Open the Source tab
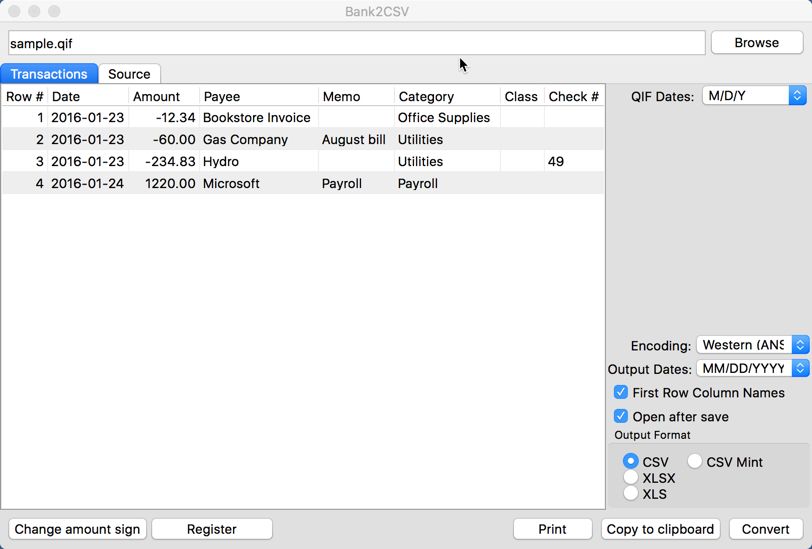 click(129, 74)
